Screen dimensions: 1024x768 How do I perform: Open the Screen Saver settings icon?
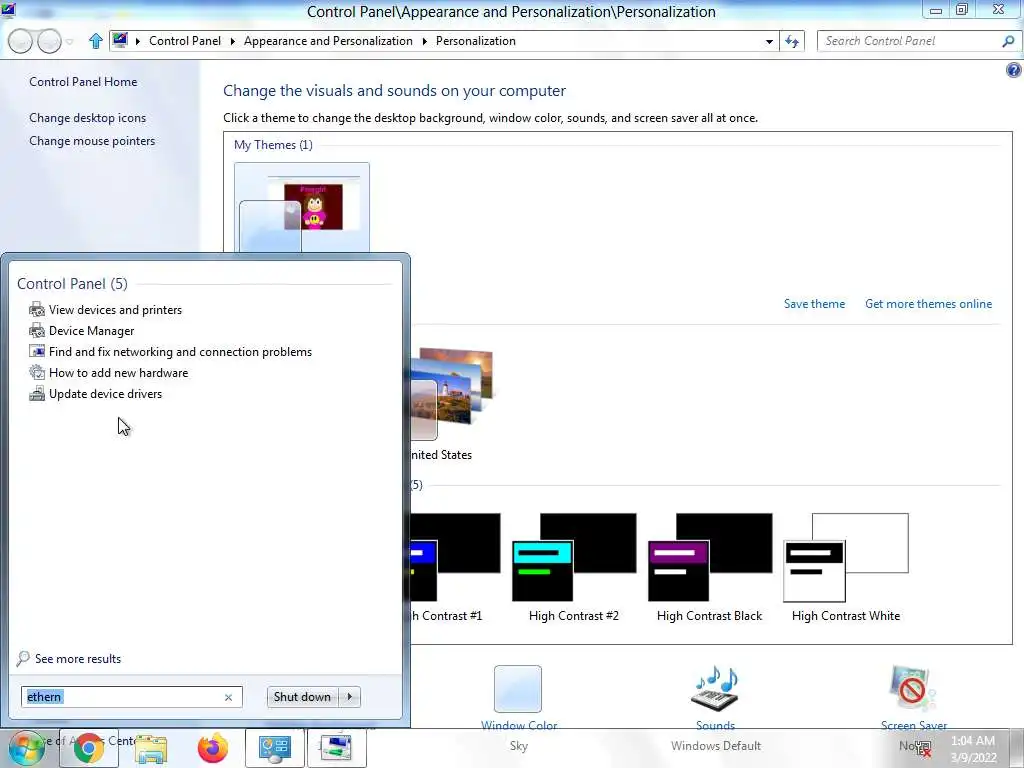913,689
